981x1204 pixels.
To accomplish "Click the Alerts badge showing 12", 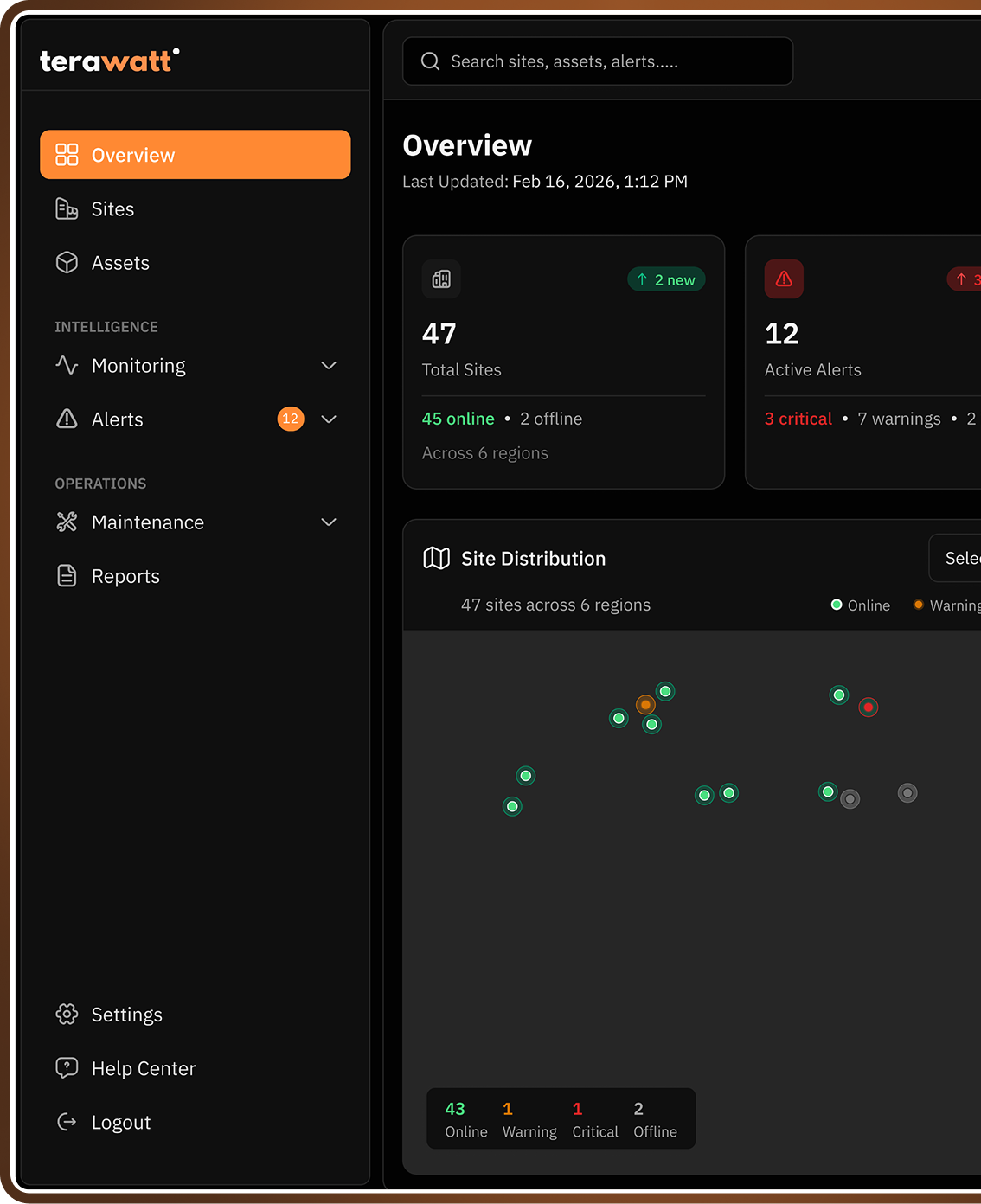I will (x=291, y=419).
